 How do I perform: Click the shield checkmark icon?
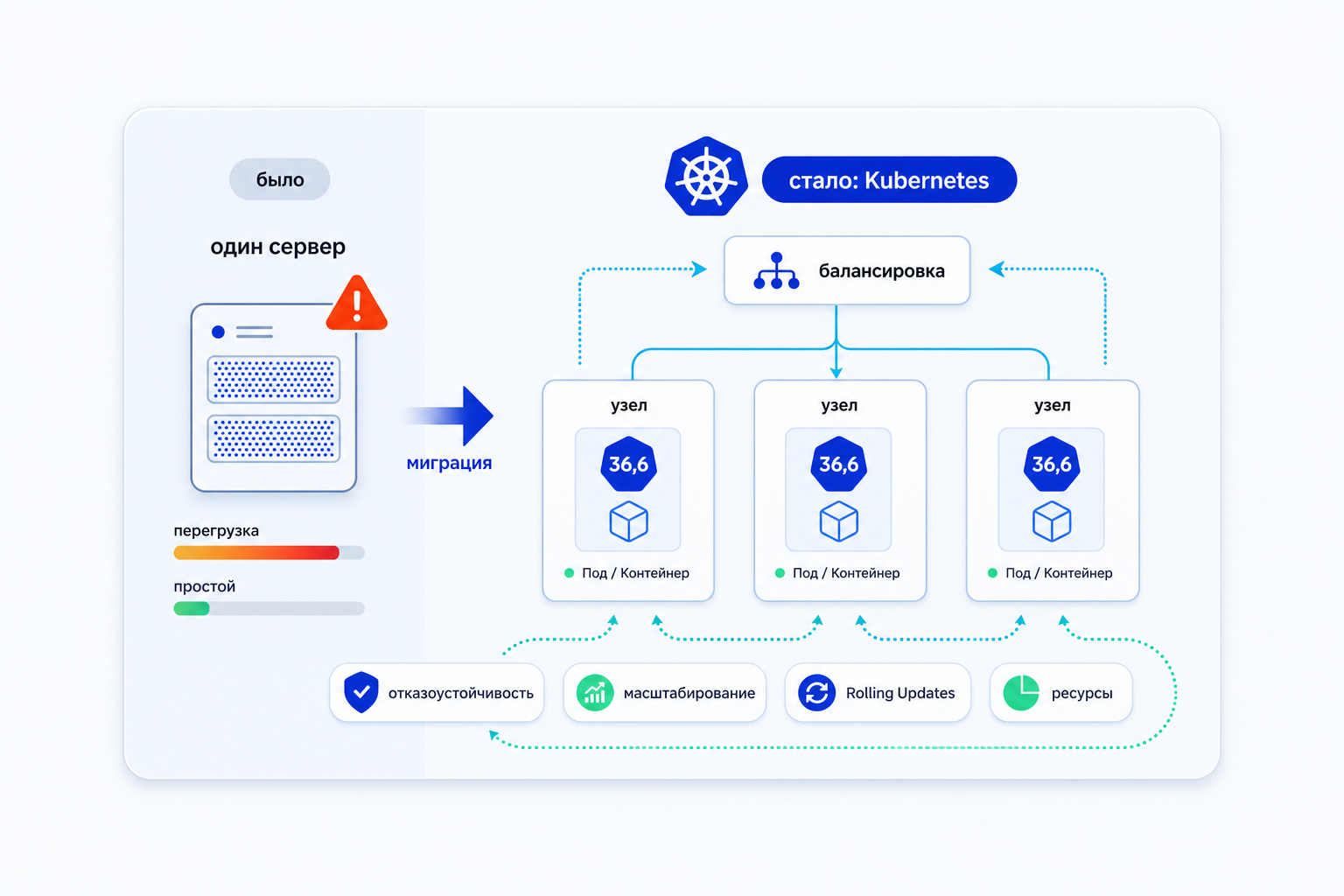tap(361, 692)
